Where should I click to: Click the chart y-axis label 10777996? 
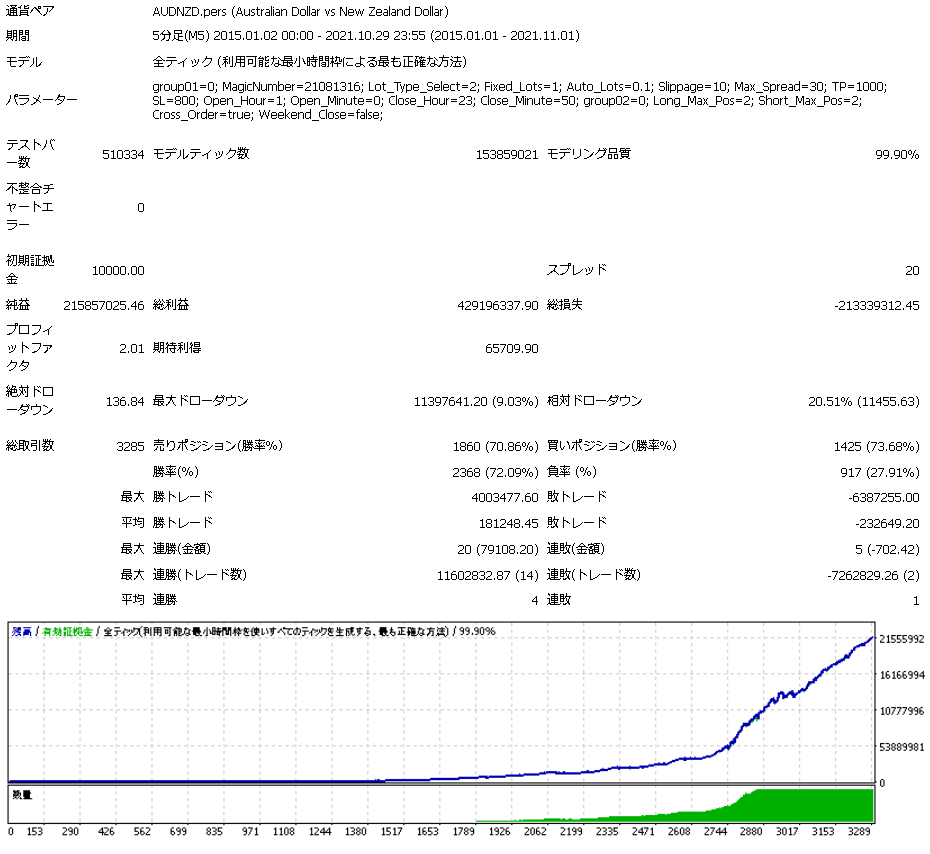[902, 711]
